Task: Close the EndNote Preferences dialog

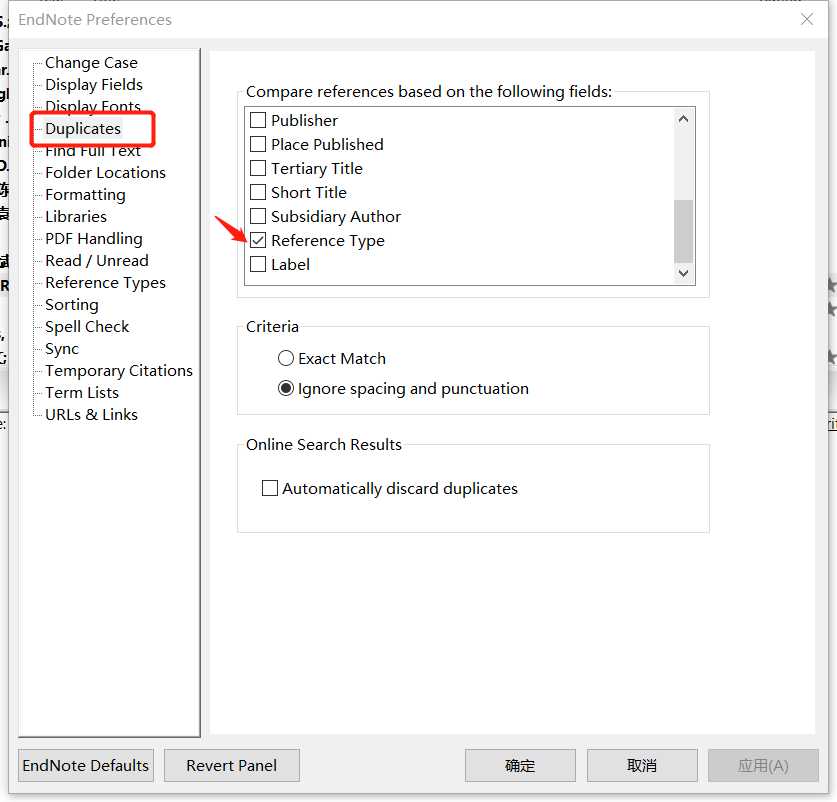Action: [x=807, y=20]
